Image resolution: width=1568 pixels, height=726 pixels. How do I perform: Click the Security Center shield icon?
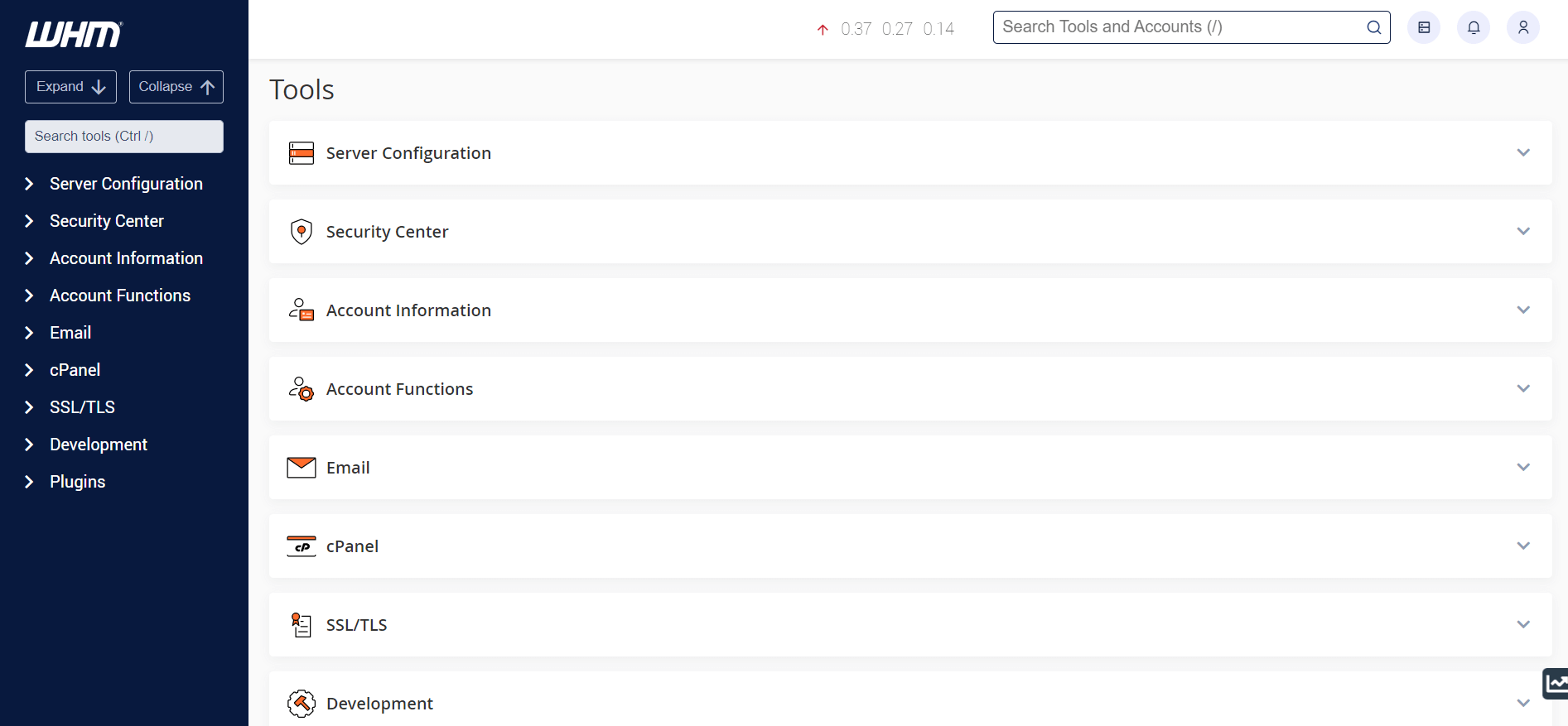pos(302,232)
